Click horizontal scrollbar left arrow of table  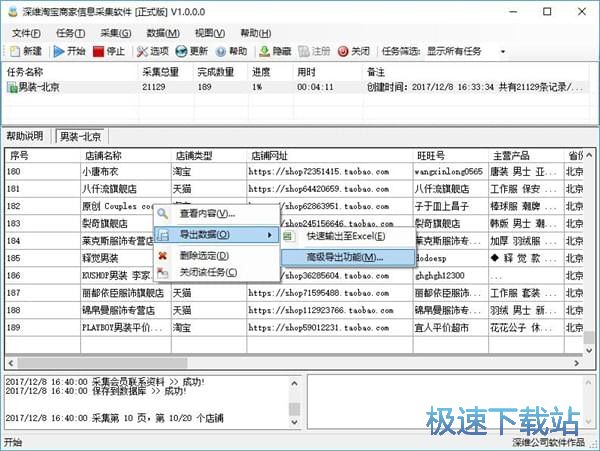[x=11, y=363]
